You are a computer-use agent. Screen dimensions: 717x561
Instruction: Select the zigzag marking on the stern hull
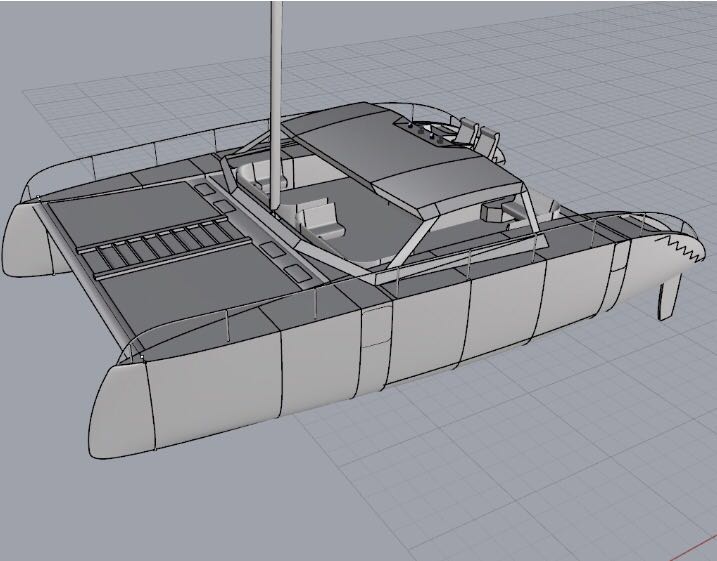pyautogui.click(x=681, y=249)
